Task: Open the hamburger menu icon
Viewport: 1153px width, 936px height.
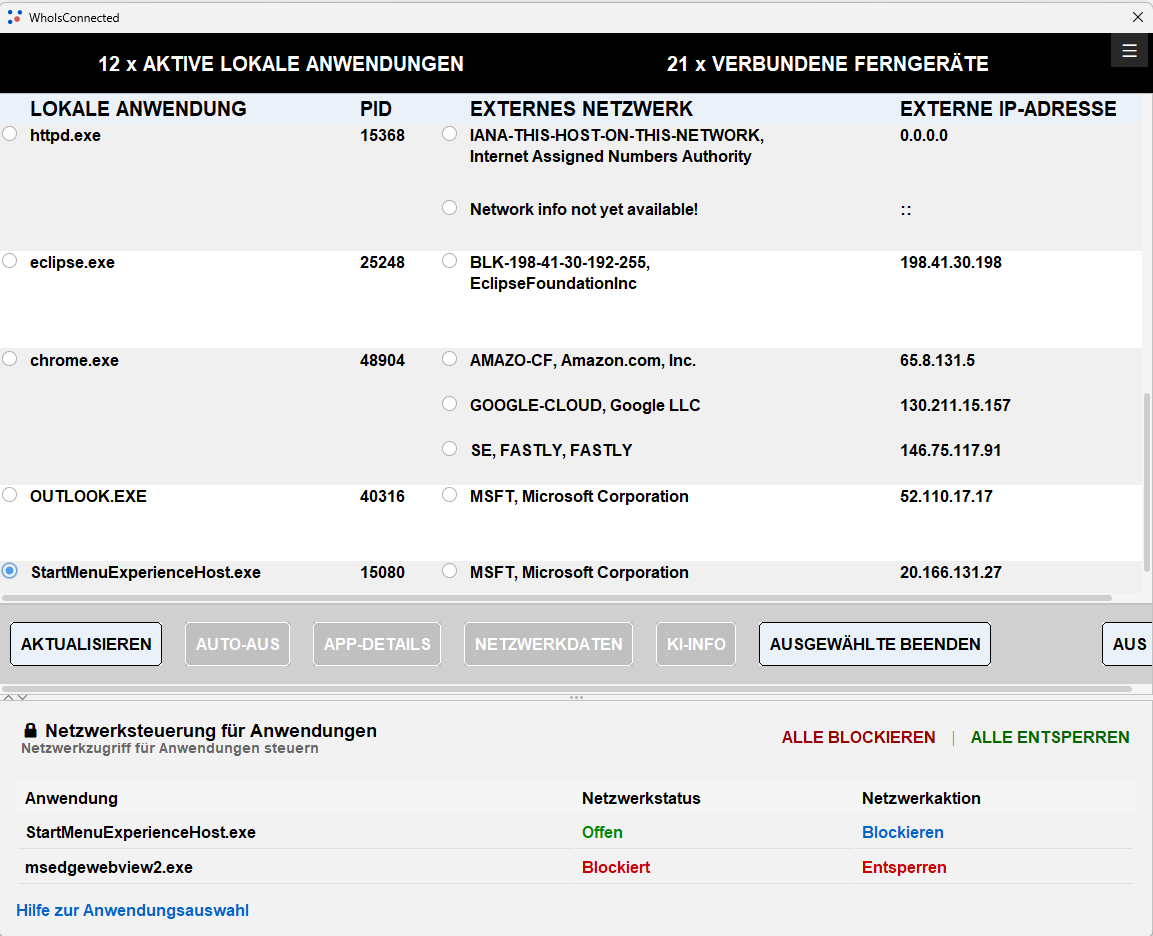Action: (1129, 51)
